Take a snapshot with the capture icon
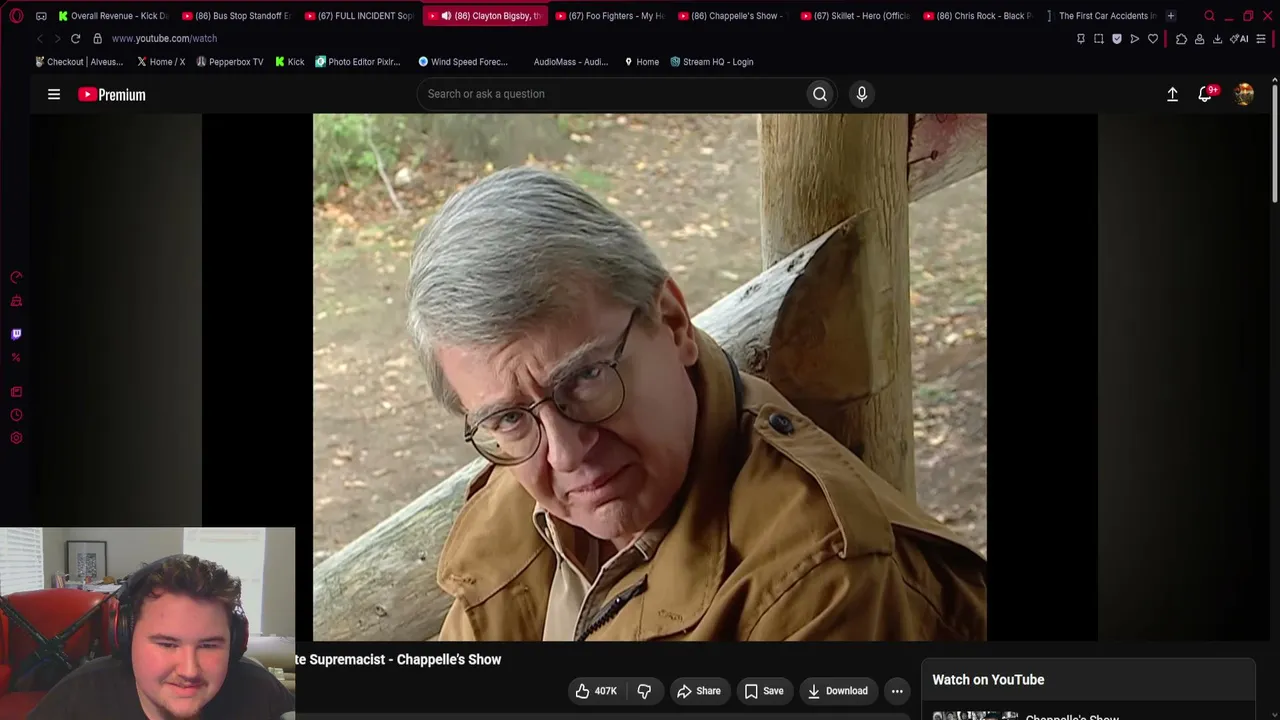The image size is (1280, 720). click(1099, 39)
